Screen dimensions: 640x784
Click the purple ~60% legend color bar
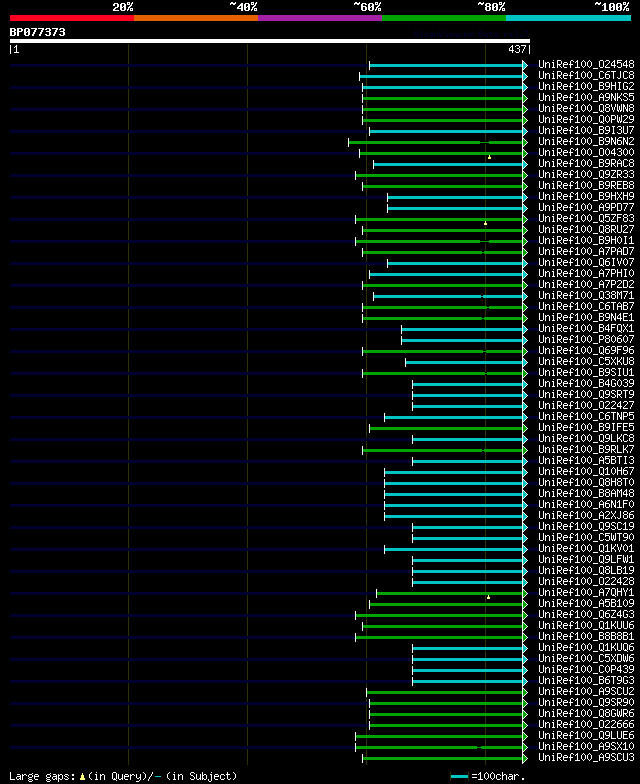point(320,18)
